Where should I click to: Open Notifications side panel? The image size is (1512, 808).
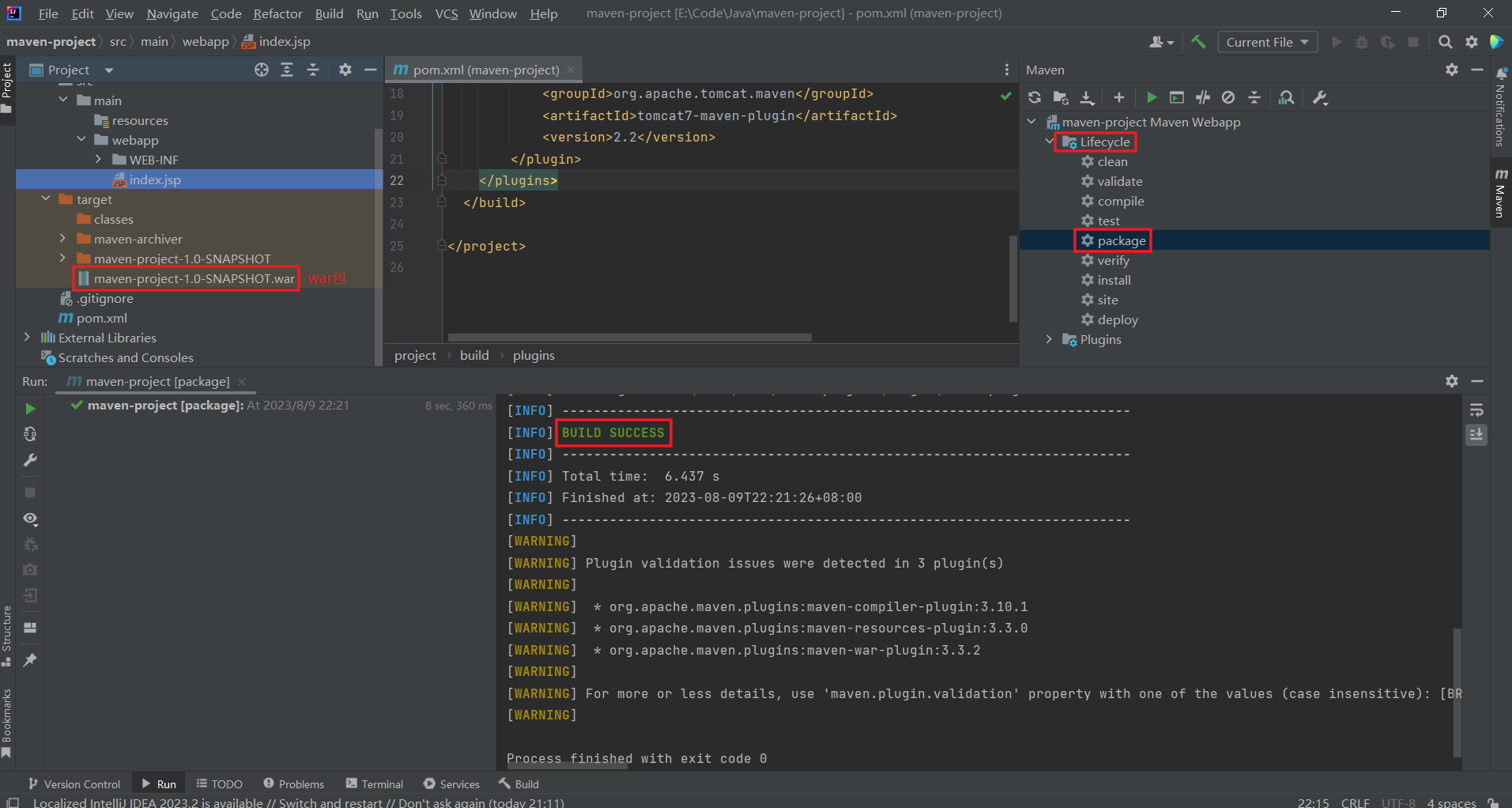point(1500,107)
